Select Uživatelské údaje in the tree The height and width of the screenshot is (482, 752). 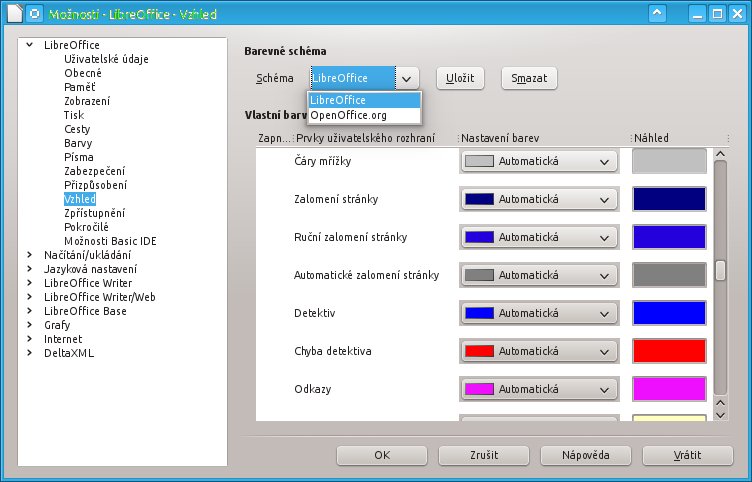pyautogui.click(x=106, y=59)
